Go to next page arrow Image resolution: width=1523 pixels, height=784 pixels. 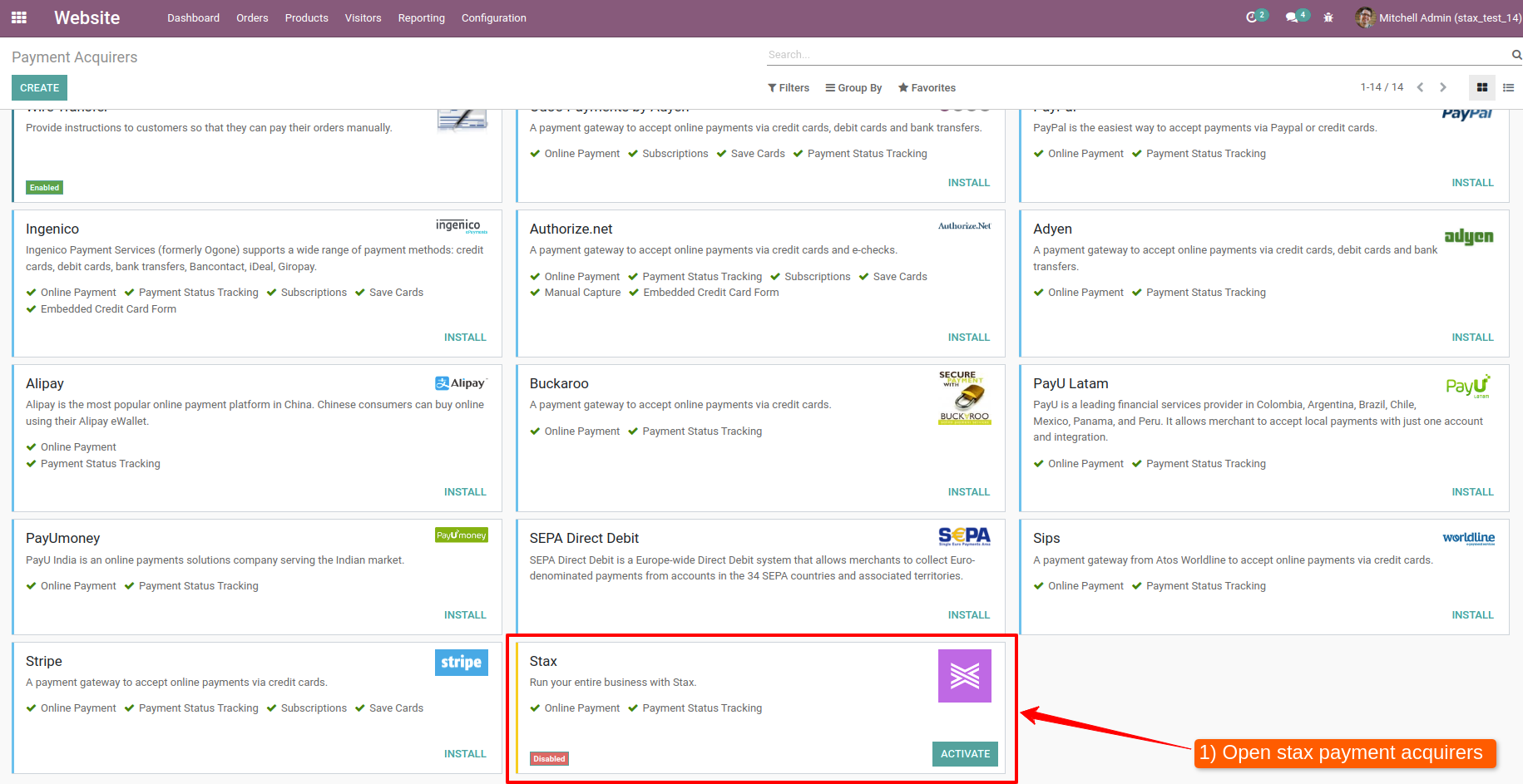tap(1443, 87)
